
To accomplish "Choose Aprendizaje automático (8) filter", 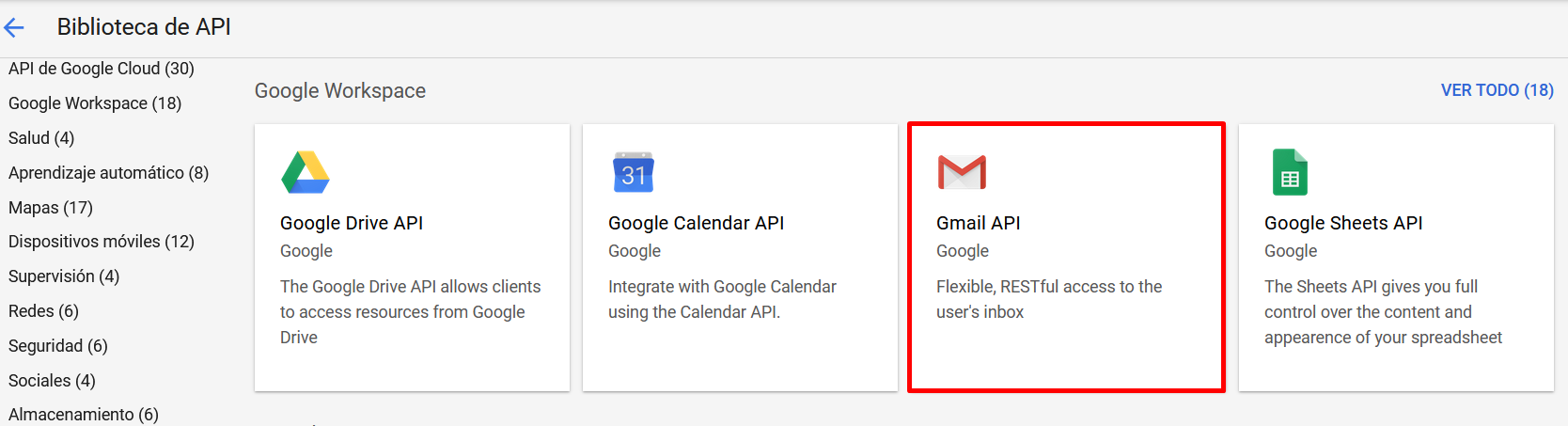I will pyautogui.click(x=108, y=173).
